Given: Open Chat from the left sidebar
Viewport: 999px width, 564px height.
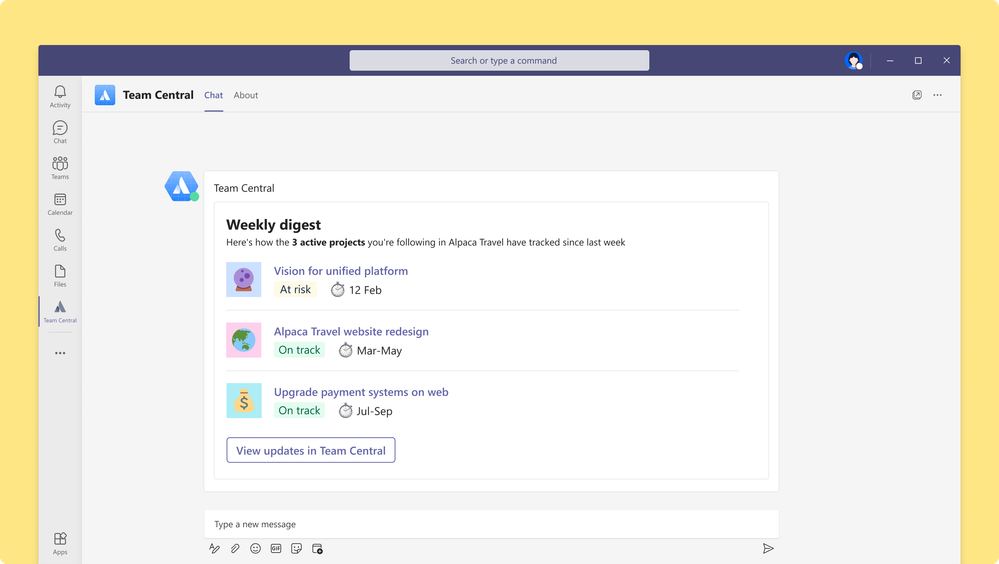Looking at the screenshot, I should click(x=60, y=132).
